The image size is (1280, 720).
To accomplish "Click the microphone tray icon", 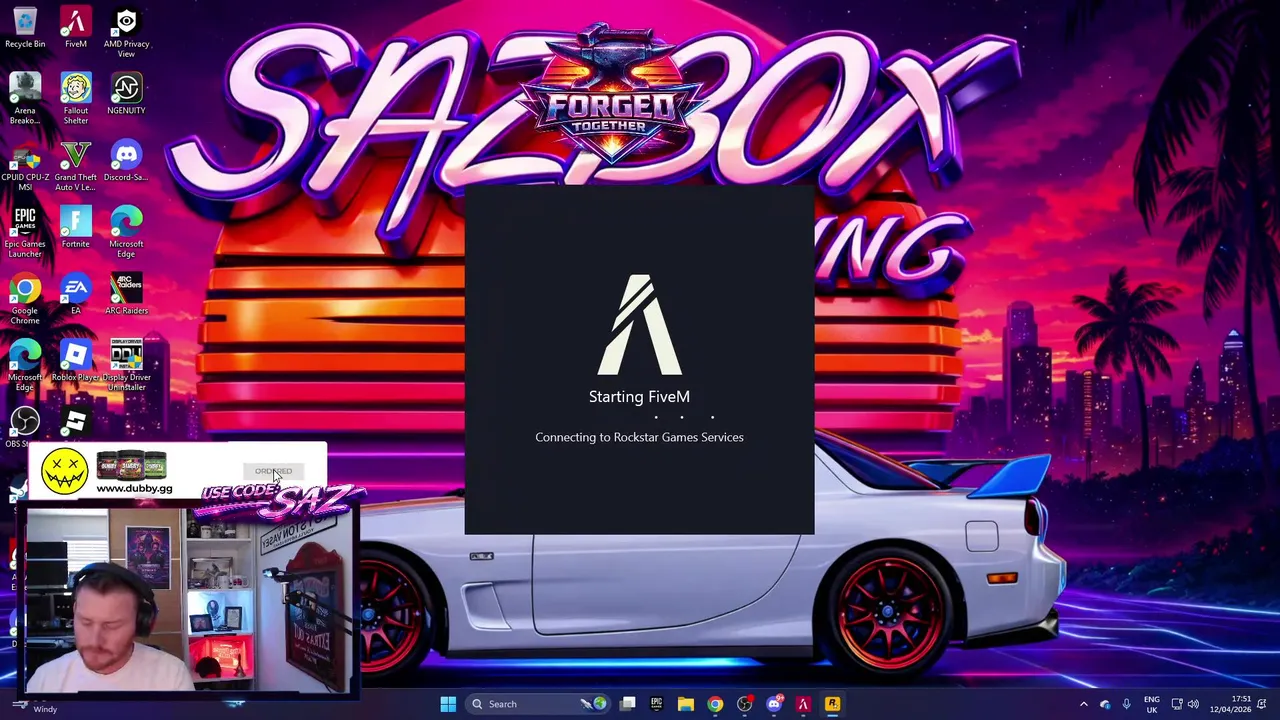I will [x=1126, y=704].
